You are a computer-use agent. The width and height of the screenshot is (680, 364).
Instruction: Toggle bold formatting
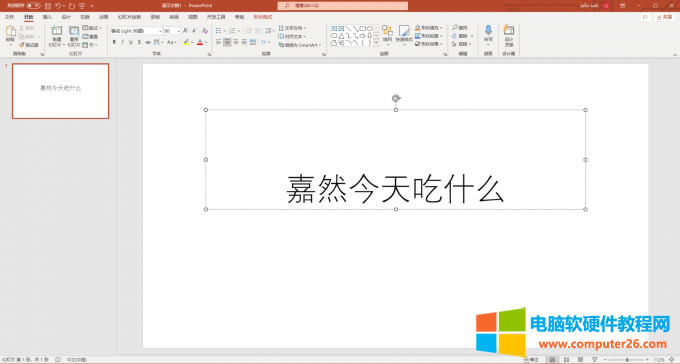tap(114, 42)
